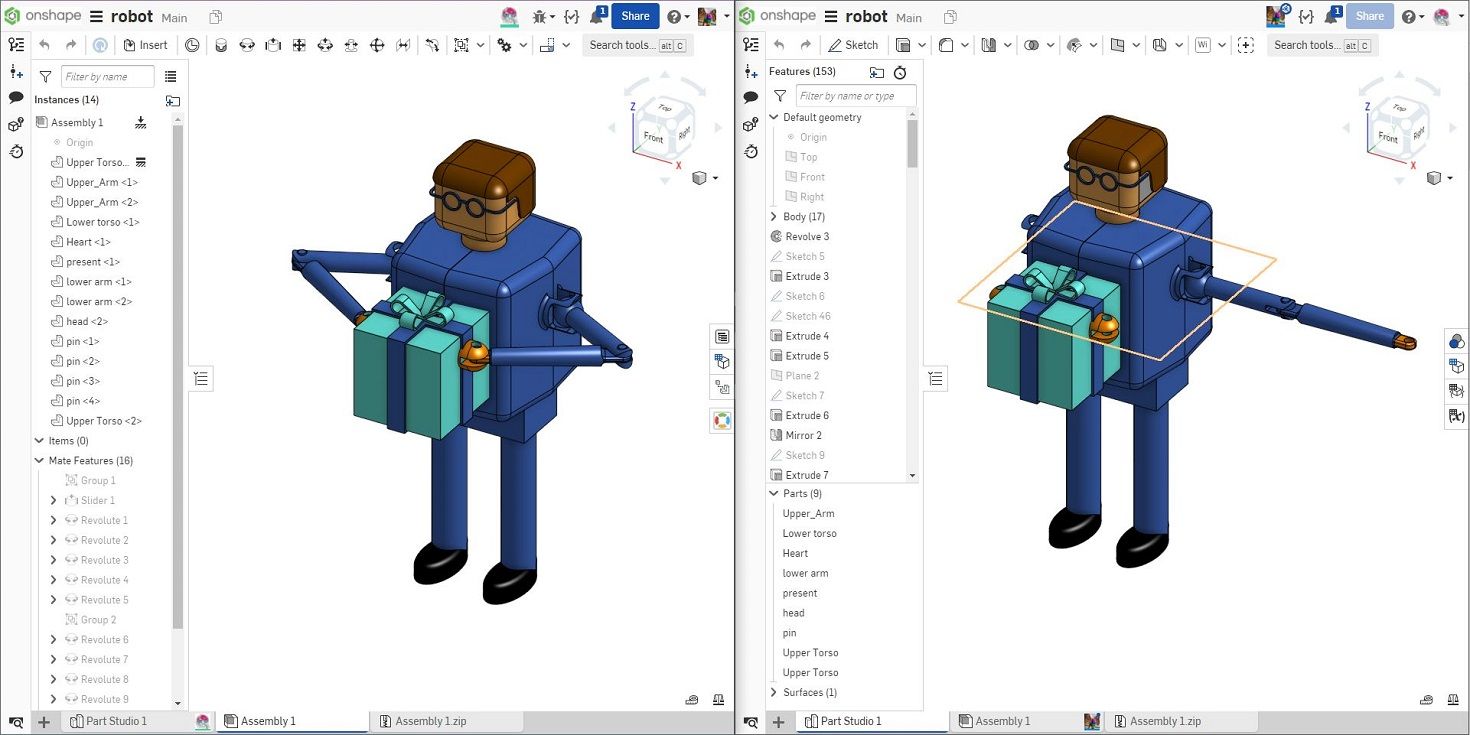This screenshot has width=1470, height=735.
Task: Select the Slider mate tool in assembly toolbar
Action: 273,45
